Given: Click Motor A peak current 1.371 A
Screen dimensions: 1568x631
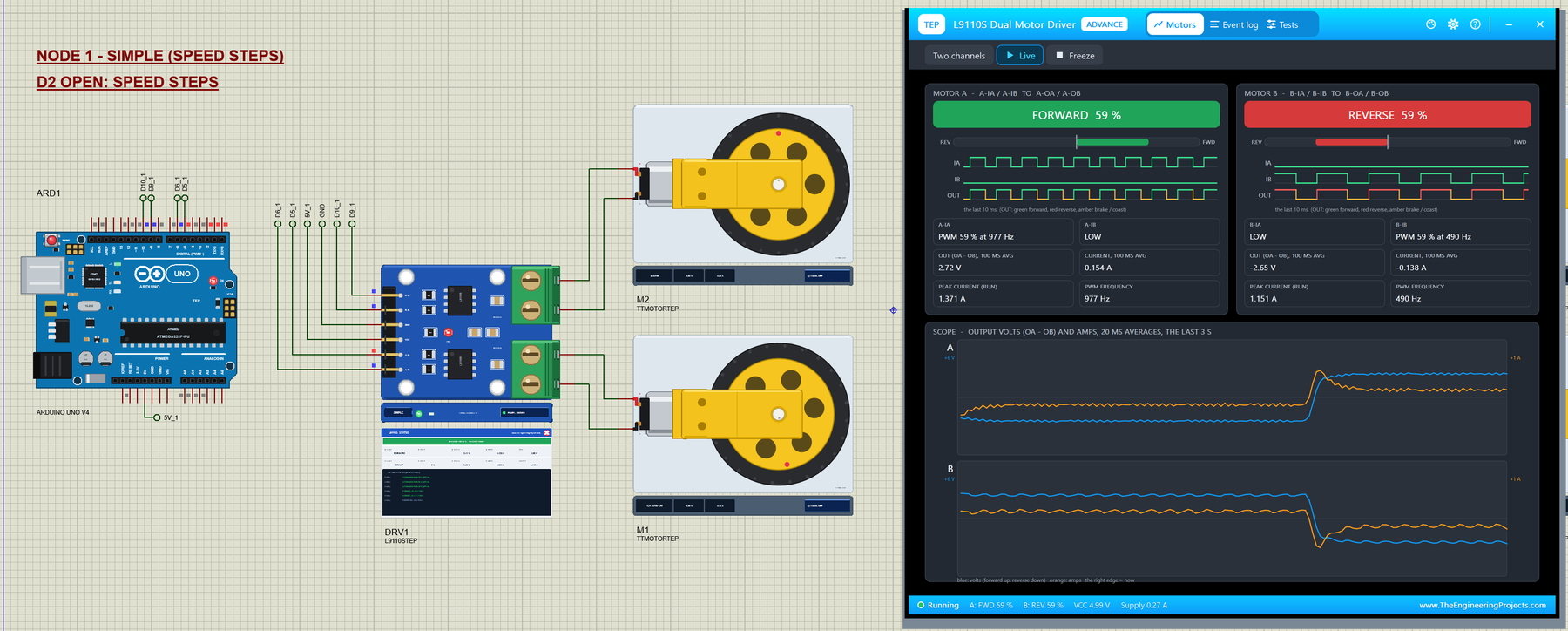Looking at the screenshot, I should click(951, 299).
